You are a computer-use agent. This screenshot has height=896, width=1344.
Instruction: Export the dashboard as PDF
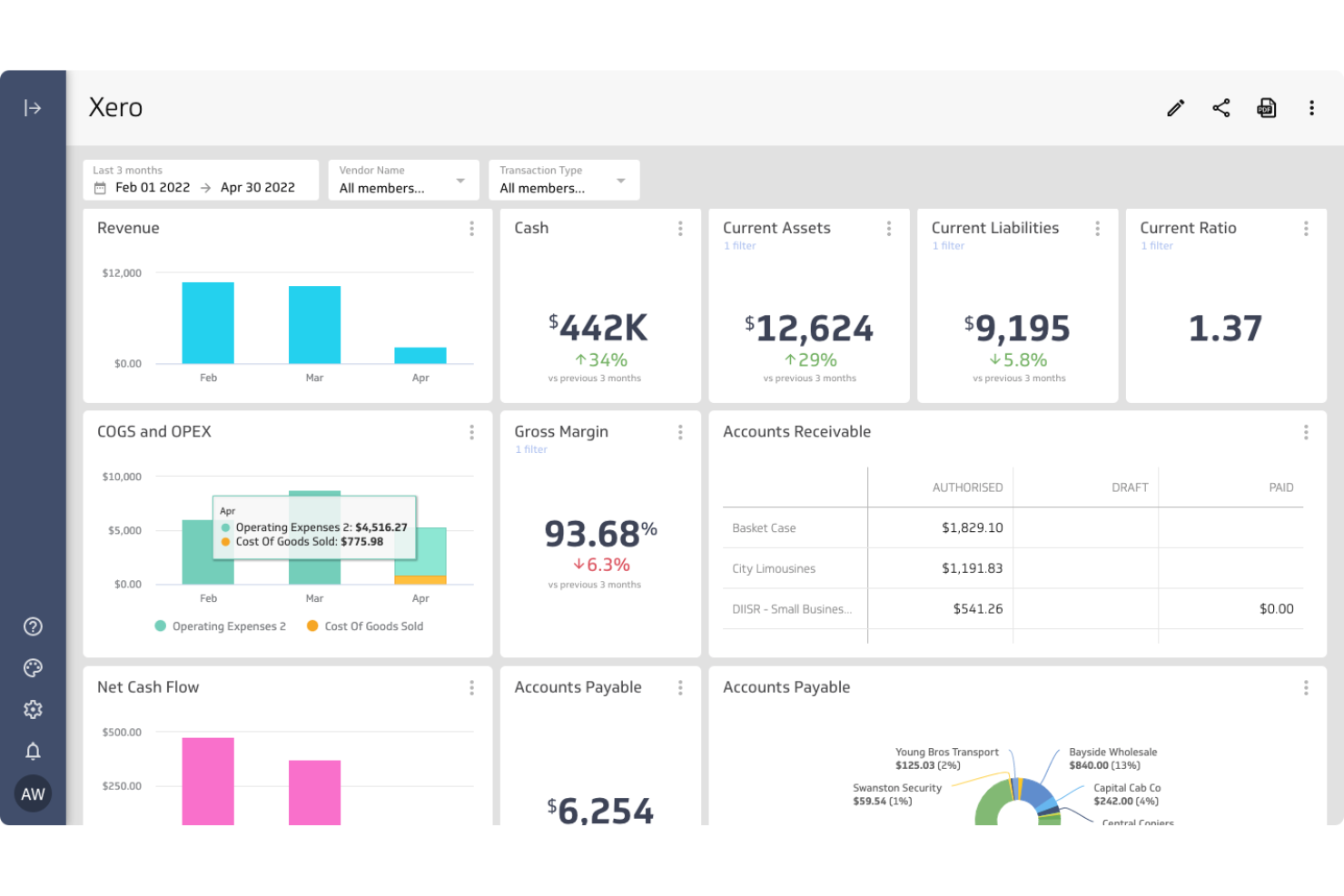pyautogui.click(x=1266, y=108)
